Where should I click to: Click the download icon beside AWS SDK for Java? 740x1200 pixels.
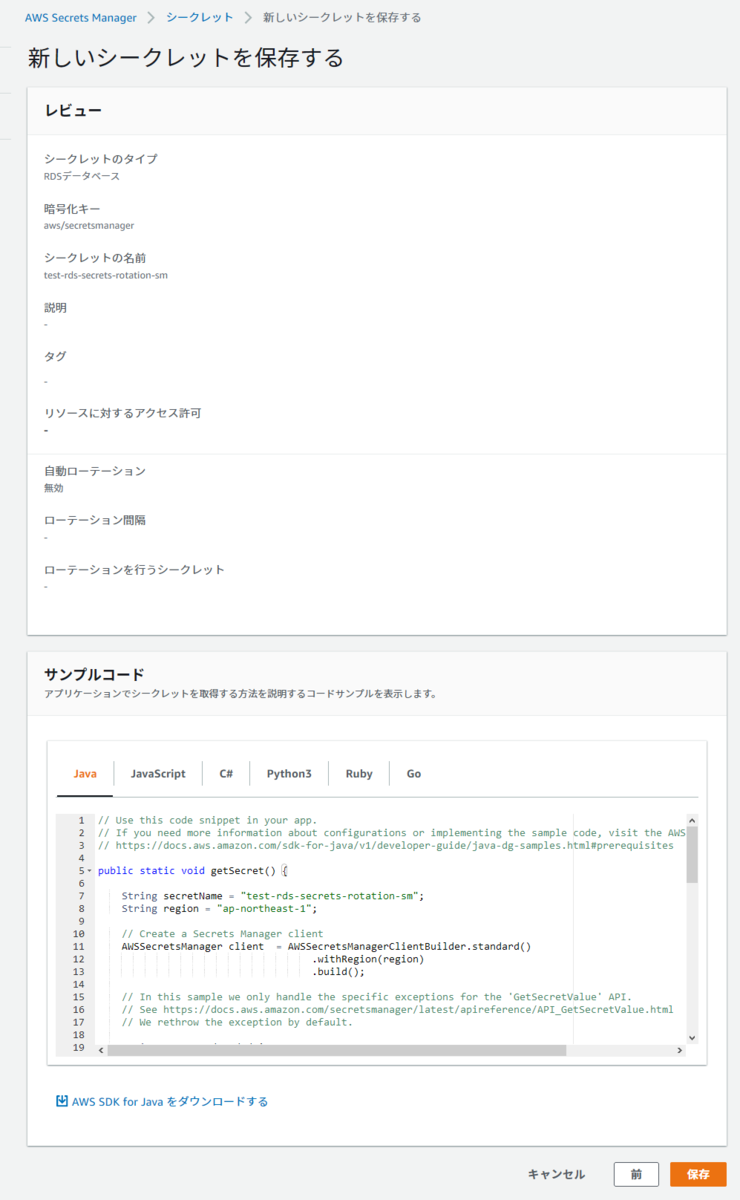point(62,1101)
